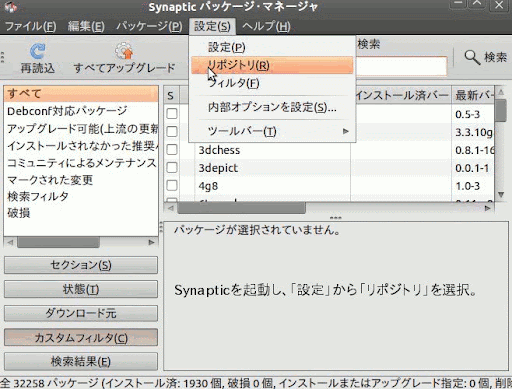Click version cell 0.0.1-1
Screen dimensions: 512x389
[472, 168]
